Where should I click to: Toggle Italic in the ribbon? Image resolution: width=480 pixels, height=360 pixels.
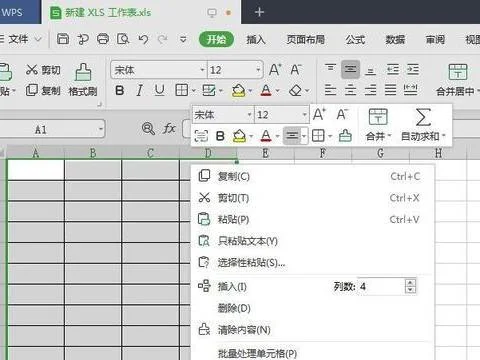click(x=139, y=90)
